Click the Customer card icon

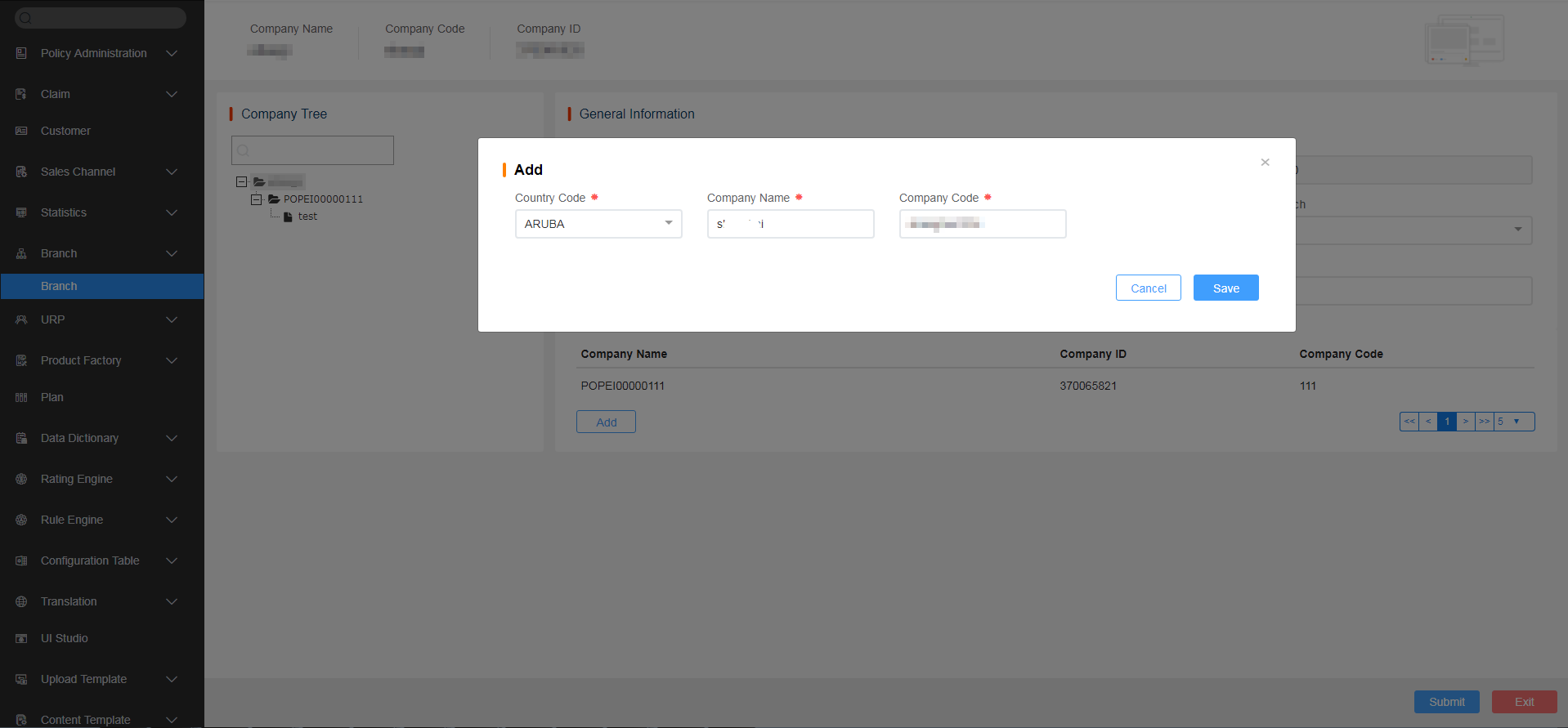(x=21, y=131)
